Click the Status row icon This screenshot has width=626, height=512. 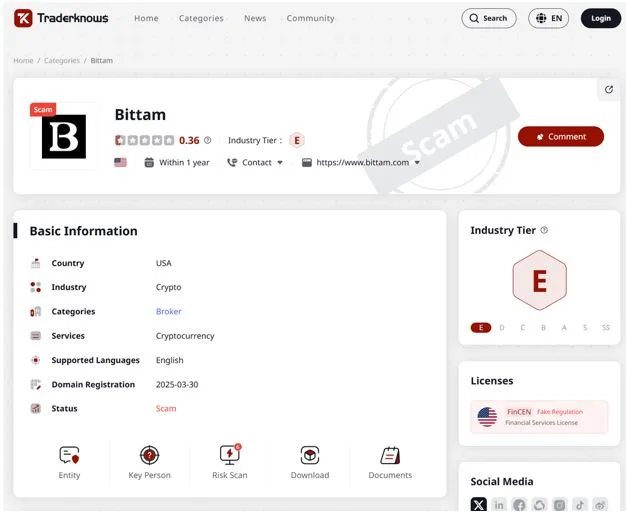[36, 409]
